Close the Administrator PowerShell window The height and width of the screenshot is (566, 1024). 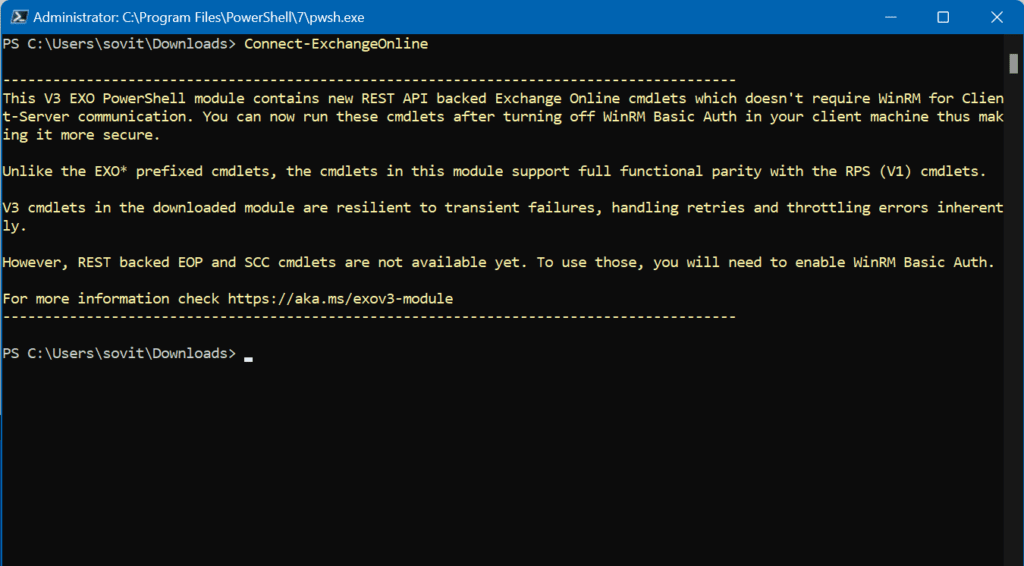(997, 17)
